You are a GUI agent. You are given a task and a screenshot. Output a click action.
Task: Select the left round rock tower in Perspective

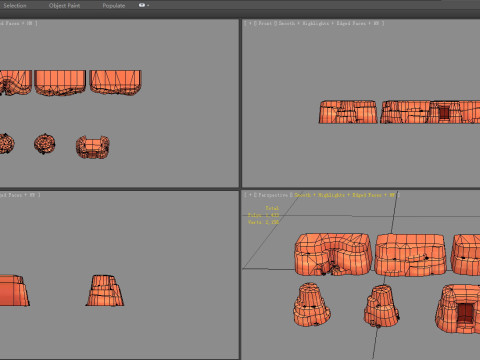pyautogui.click(x=311, y=304)
